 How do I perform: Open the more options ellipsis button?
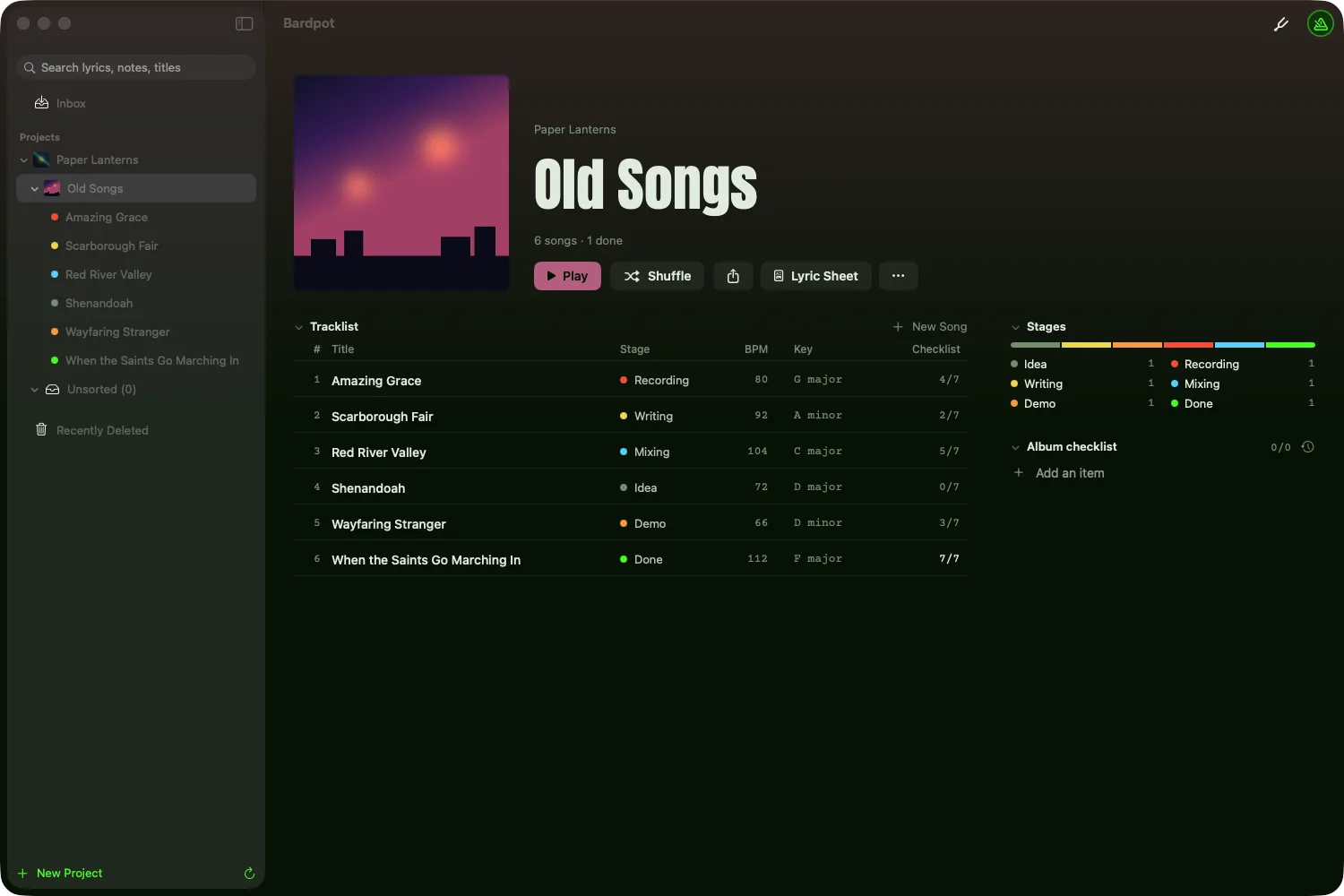tap(898, 276)
